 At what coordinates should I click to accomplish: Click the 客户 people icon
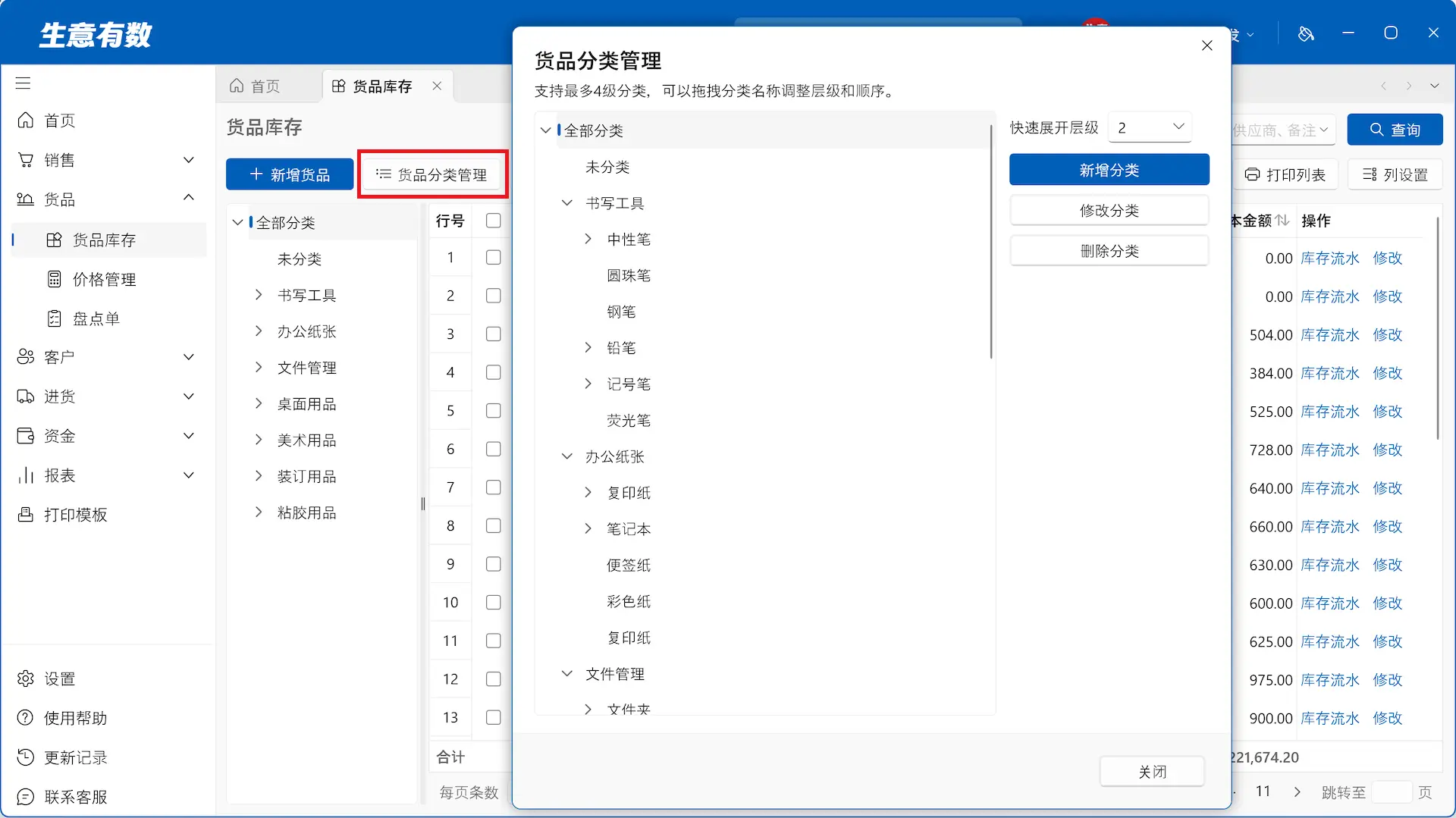coord(26,357)
